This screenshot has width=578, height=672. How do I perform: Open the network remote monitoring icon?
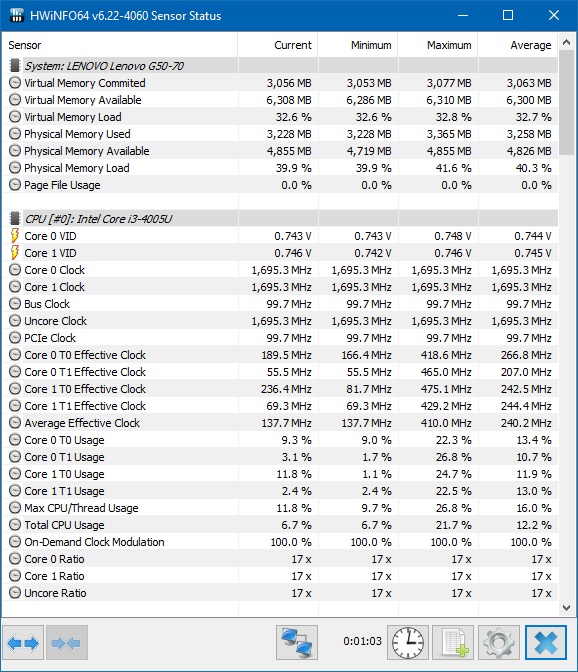(x=297, y=642)
